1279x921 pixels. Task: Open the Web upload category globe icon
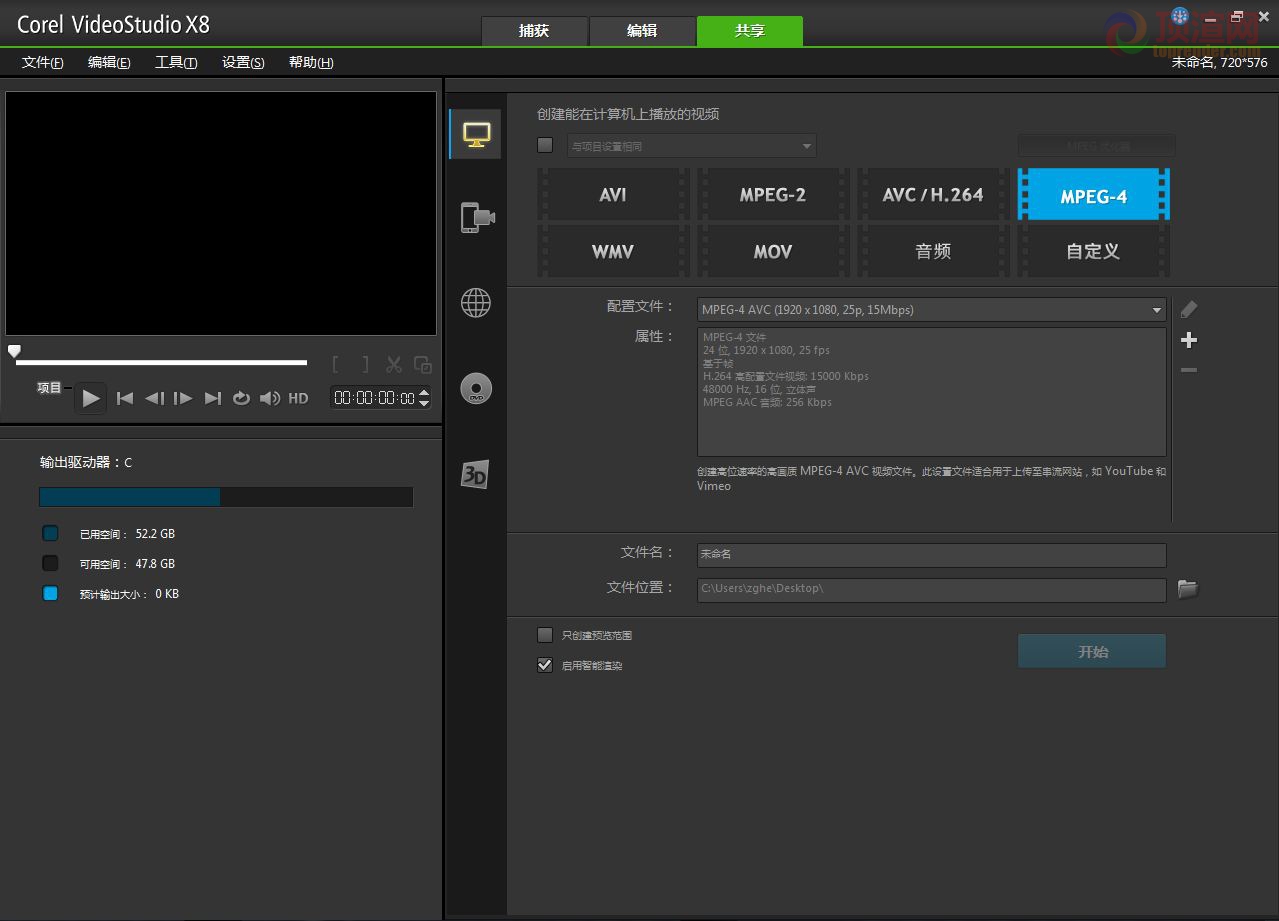click(x=476, y=302)
